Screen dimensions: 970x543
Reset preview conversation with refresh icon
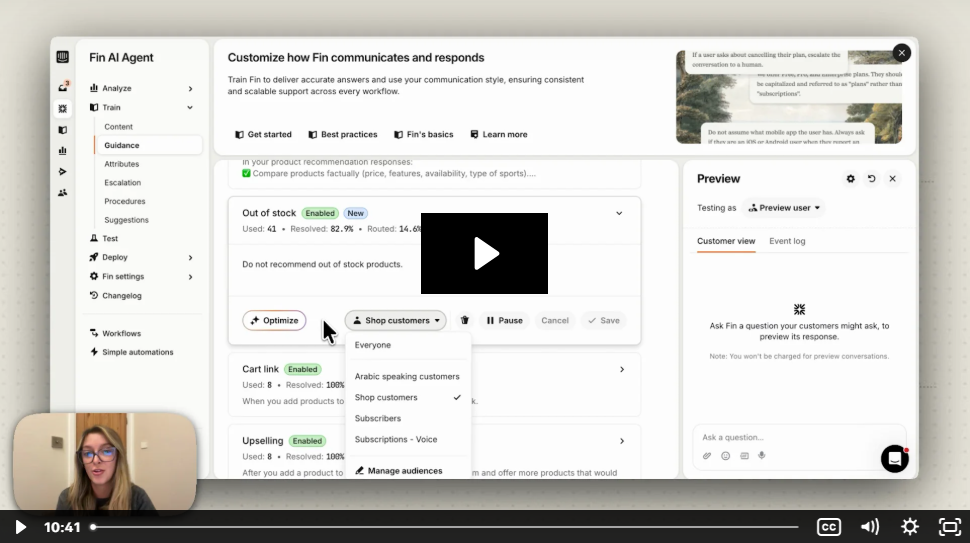pos(872,179)
